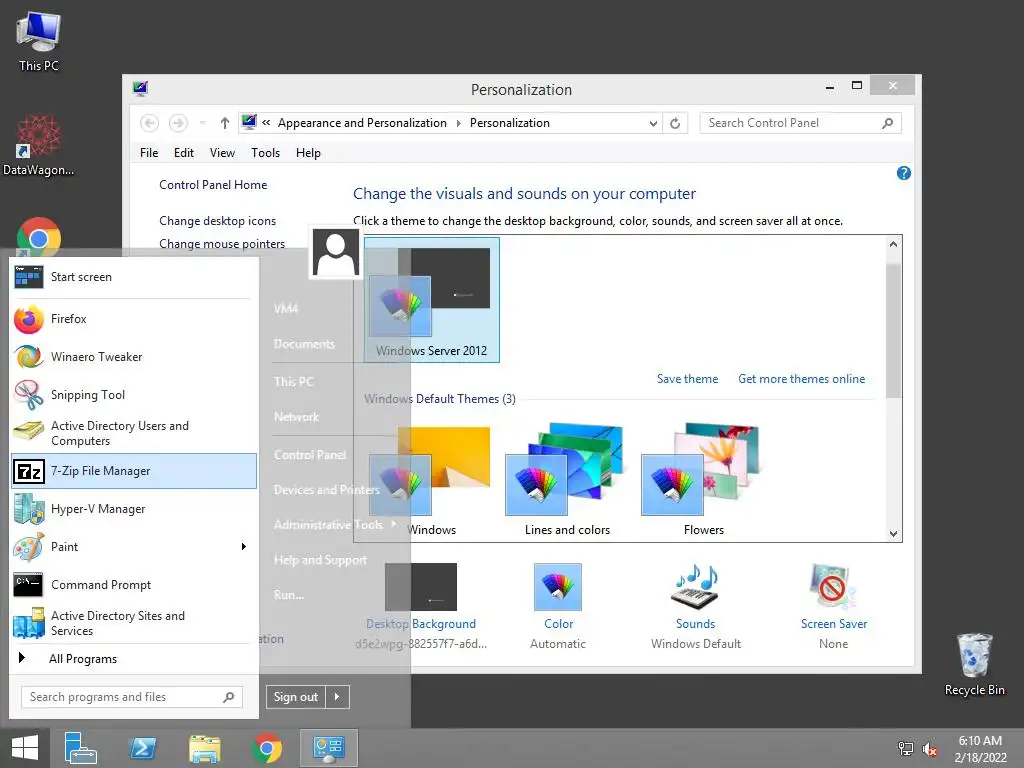This screenshot has width=1024, height=768.
Task: Open Server Manager from the taskbar
Action: [x=80, y=748]
